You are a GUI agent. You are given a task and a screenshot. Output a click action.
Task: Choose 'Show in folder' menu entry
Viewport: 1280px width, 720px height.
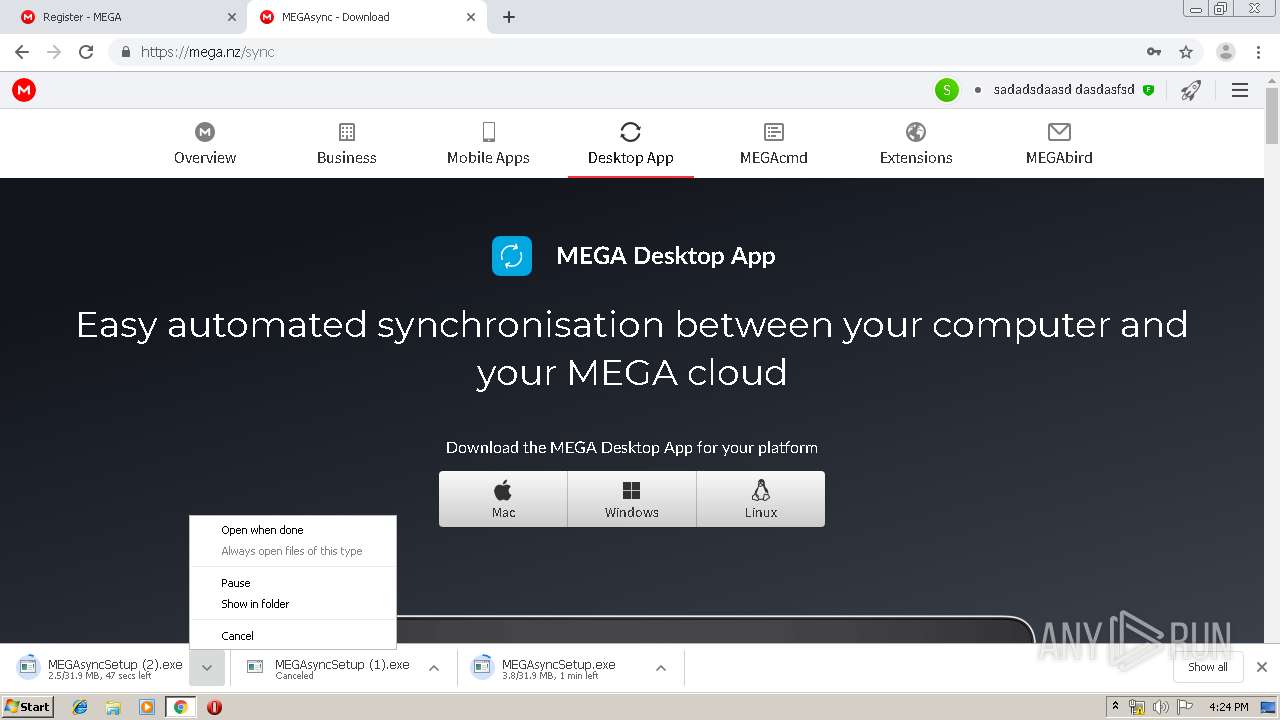coord(293,604)
